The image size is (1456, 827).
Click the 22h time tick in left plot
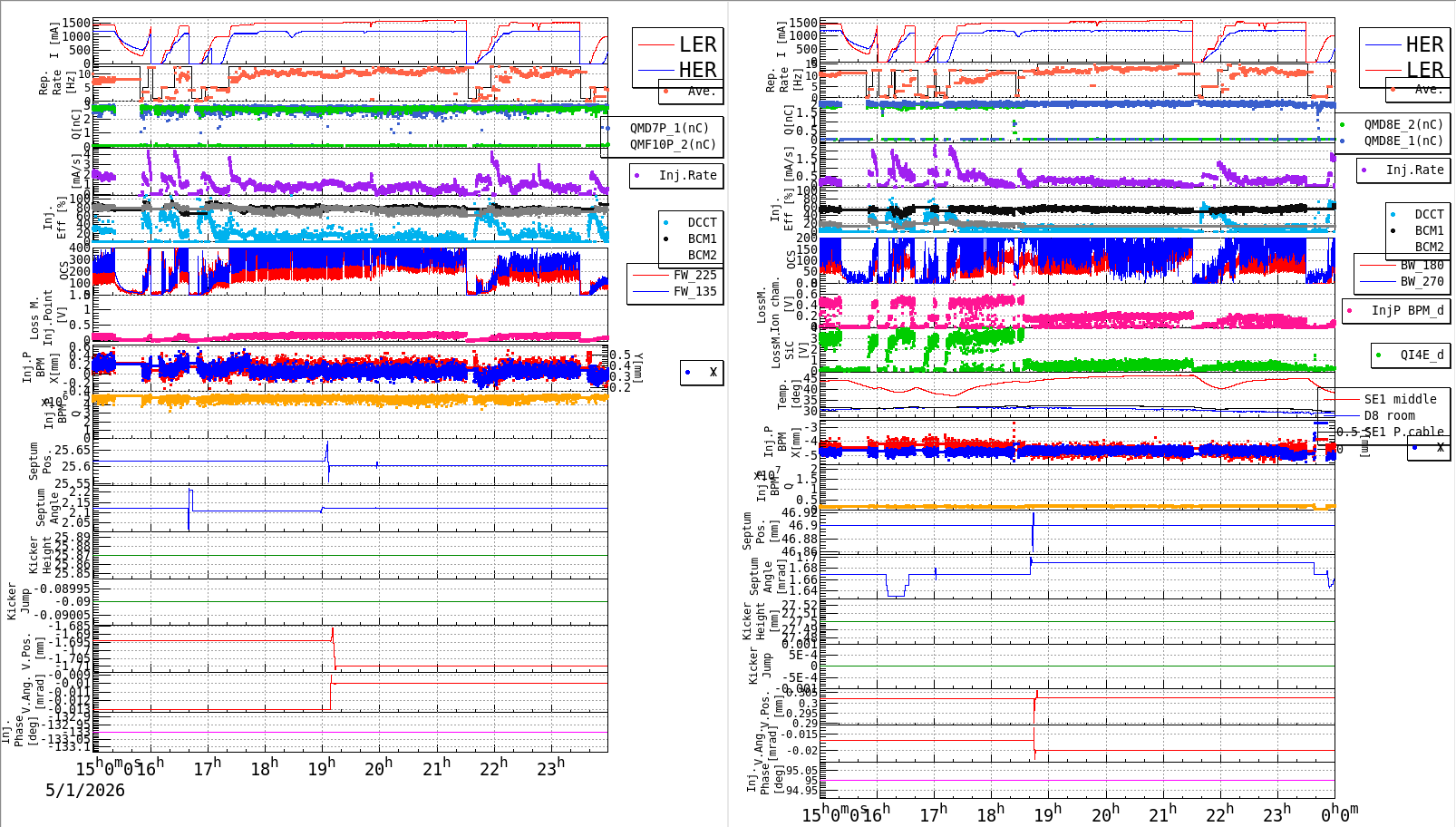point(493,768)
